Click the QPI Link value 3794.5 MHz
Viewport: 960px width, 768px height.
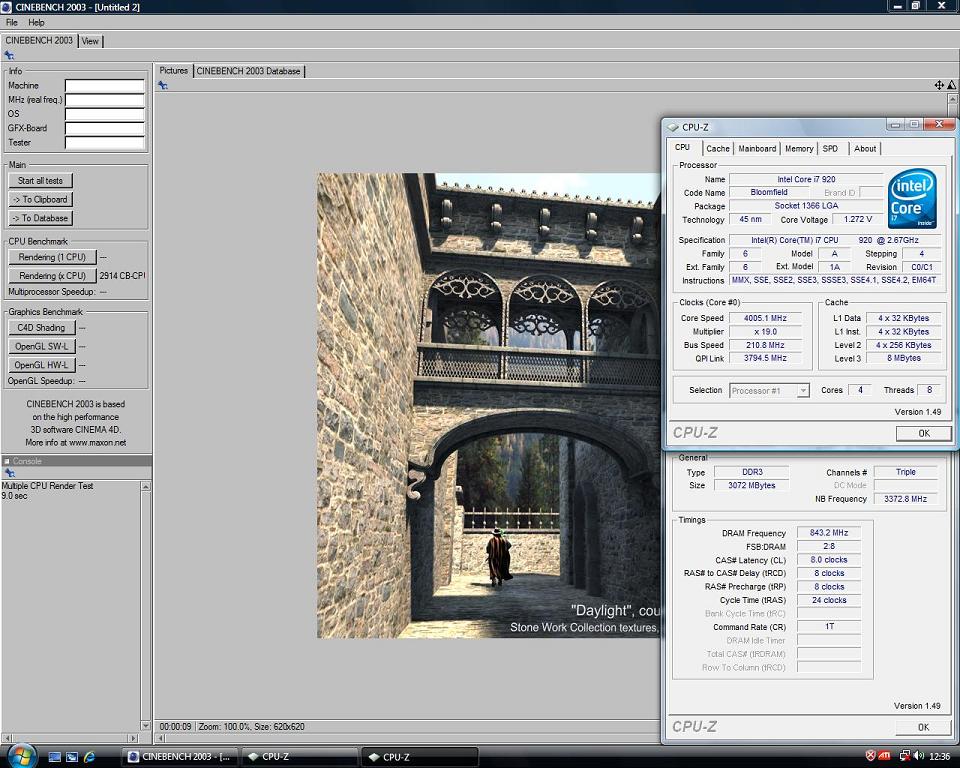(x=765, y=358)
